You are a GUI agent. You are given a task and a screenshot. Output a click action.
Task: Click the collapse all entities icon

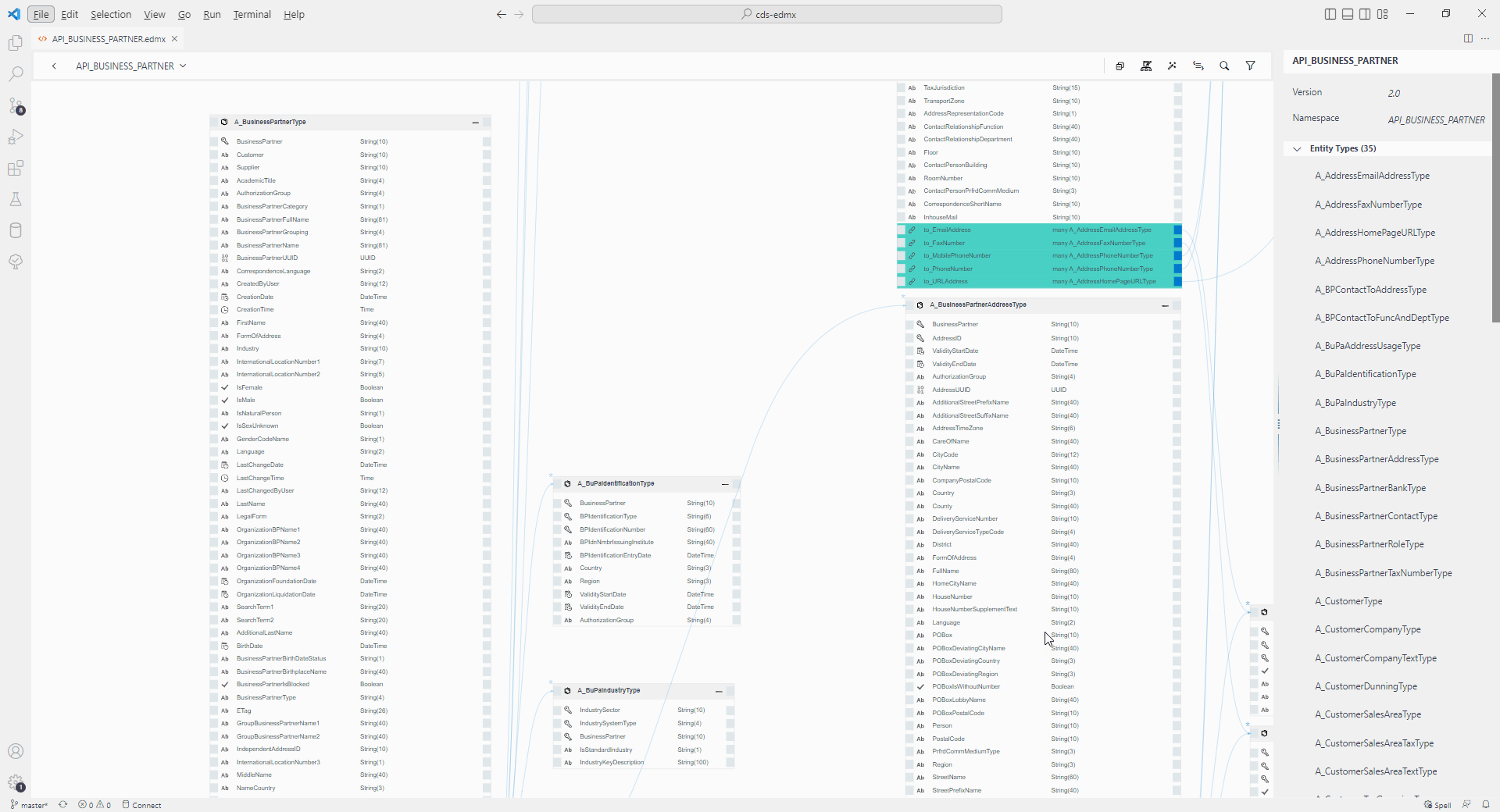click(1120, 66)
